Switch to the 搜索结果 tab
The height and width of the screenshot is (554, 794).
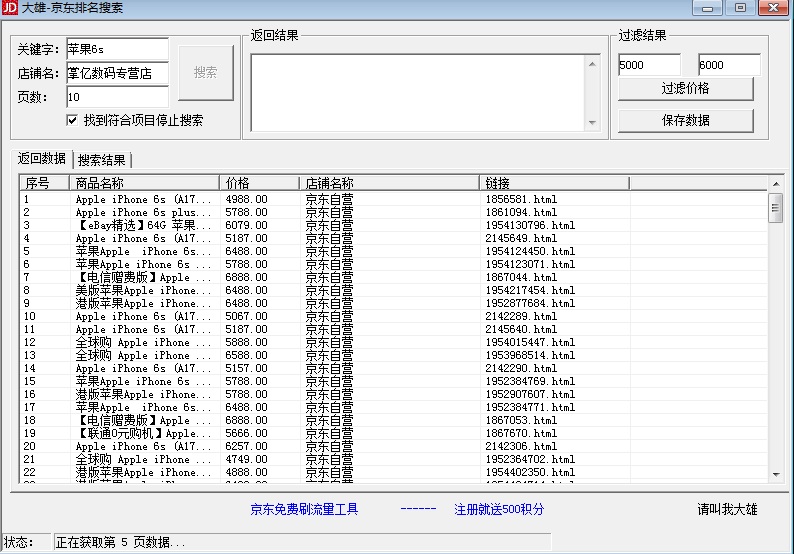click(102, 160)
